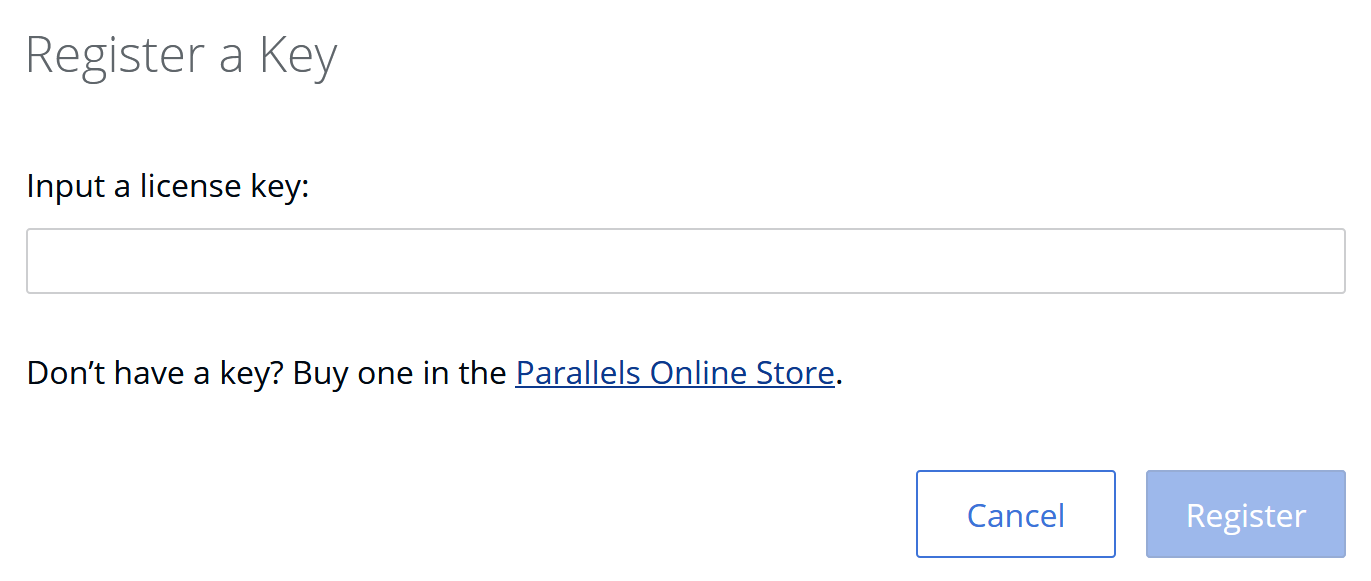Hit the white outlined Cancel button
This screenshot has width=1371, height=581.
click(1015, 514)
